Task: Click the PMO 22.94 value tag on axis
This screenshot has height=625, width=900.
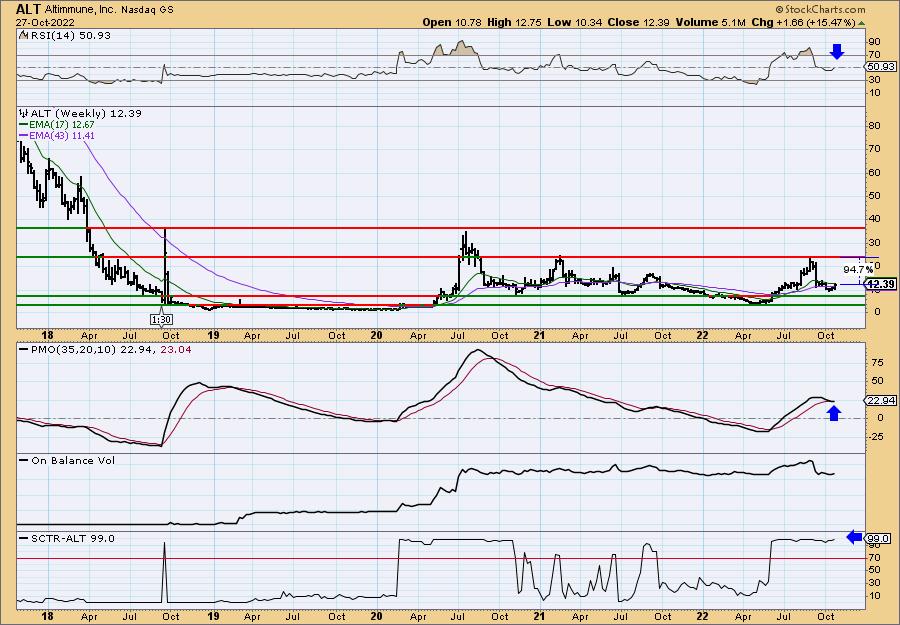Action: coord(880,400)
